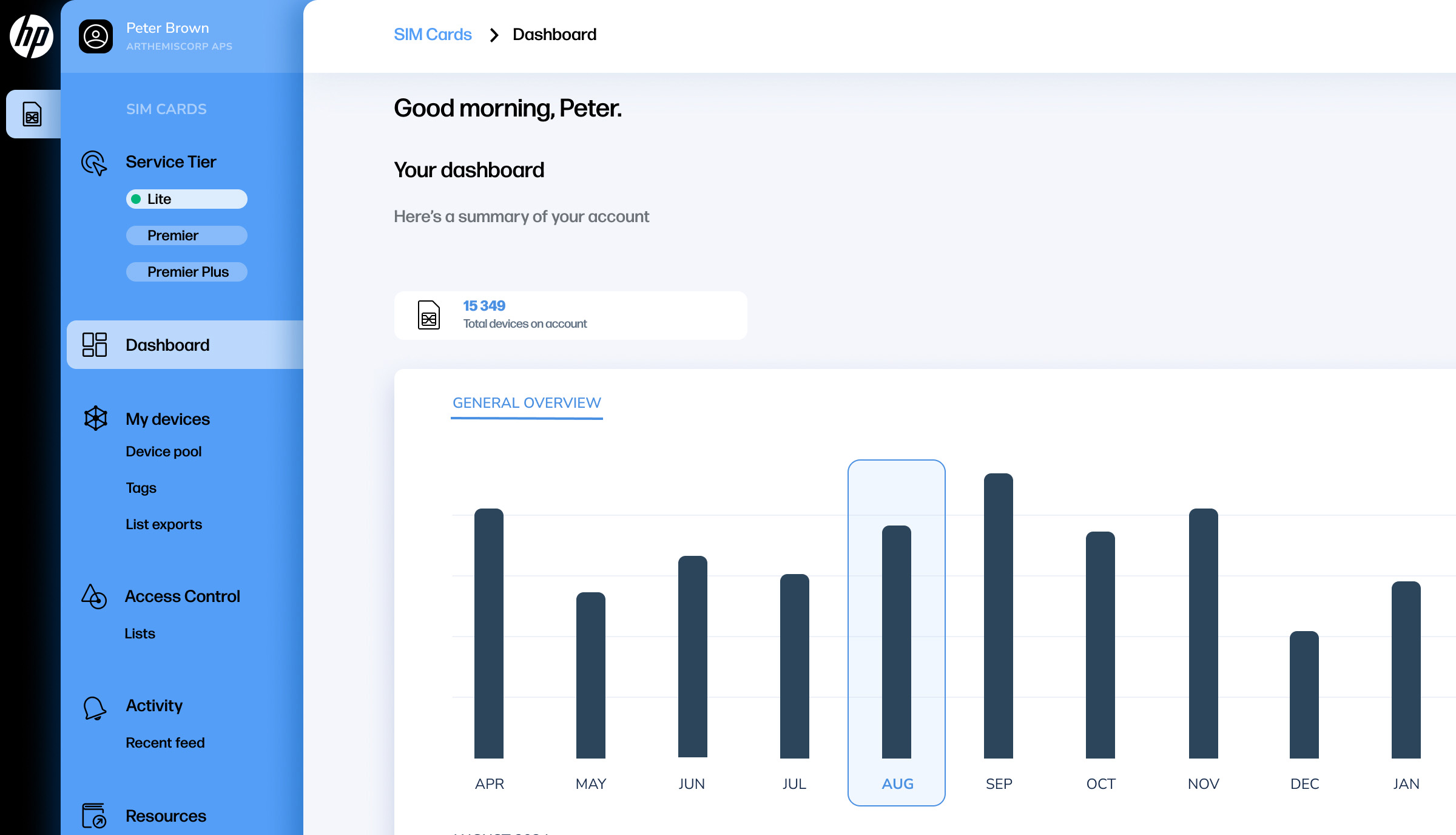Image resolution: width=1456 pixels, height=835 pixels.
Task: Choose the Premier Plus tier
Action: click(x=186, y=272)
